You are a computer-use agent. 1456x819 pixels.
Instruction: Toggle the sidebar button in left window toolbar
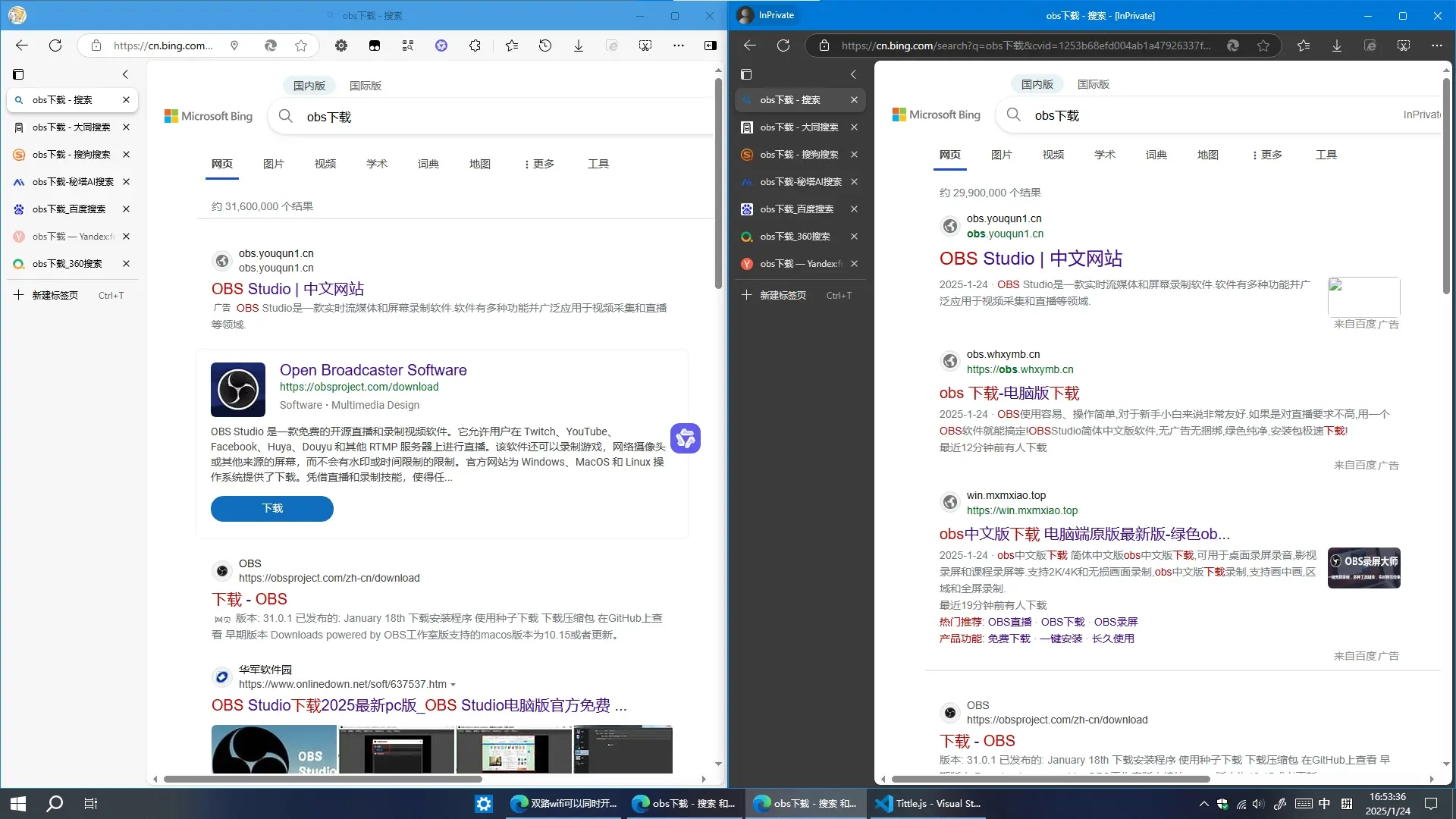[x=711, y=45]
